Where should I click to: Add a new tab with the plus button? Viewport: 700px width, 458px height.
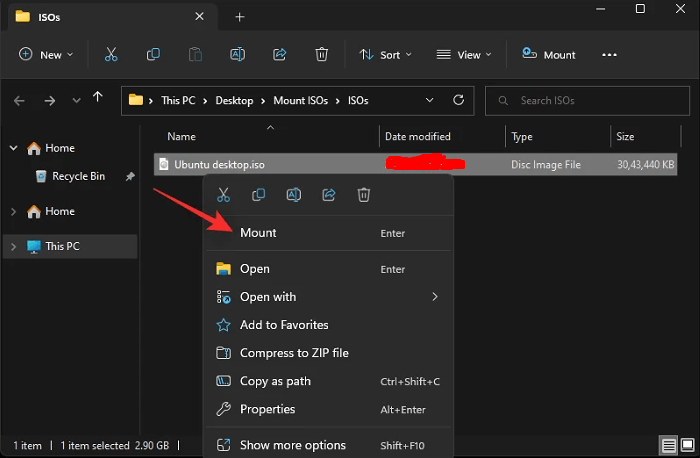coord(240,17)
